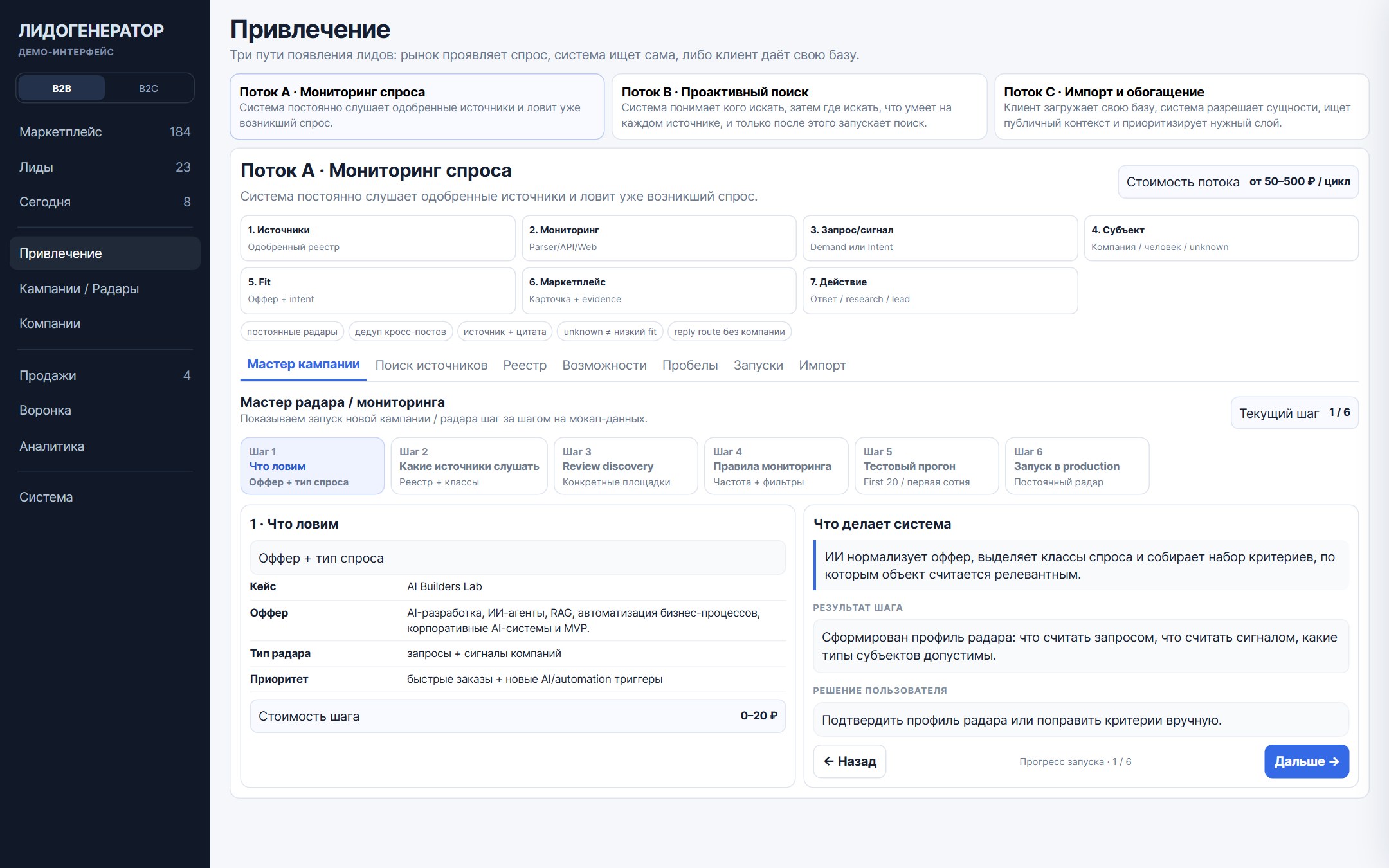Click the 7. Действие pipeline card
This screenshot has height=868, width=1389.
click(x=940, y=291)
